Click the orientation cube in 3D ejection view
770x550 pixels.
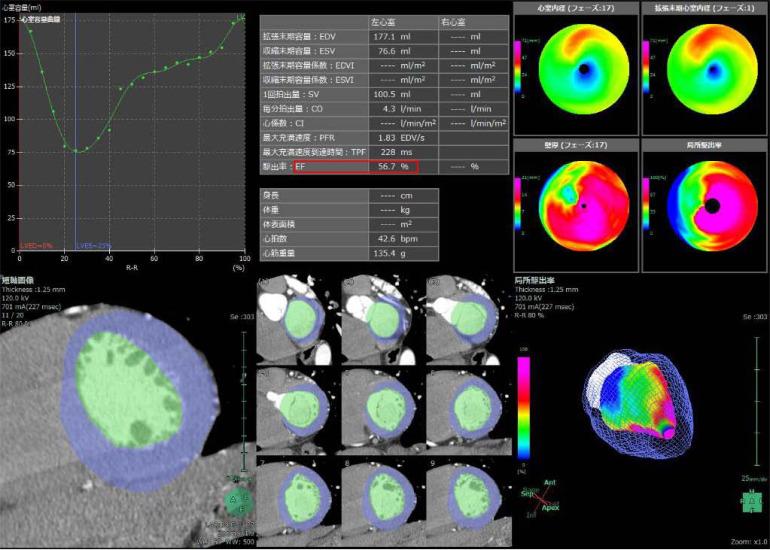749,503
